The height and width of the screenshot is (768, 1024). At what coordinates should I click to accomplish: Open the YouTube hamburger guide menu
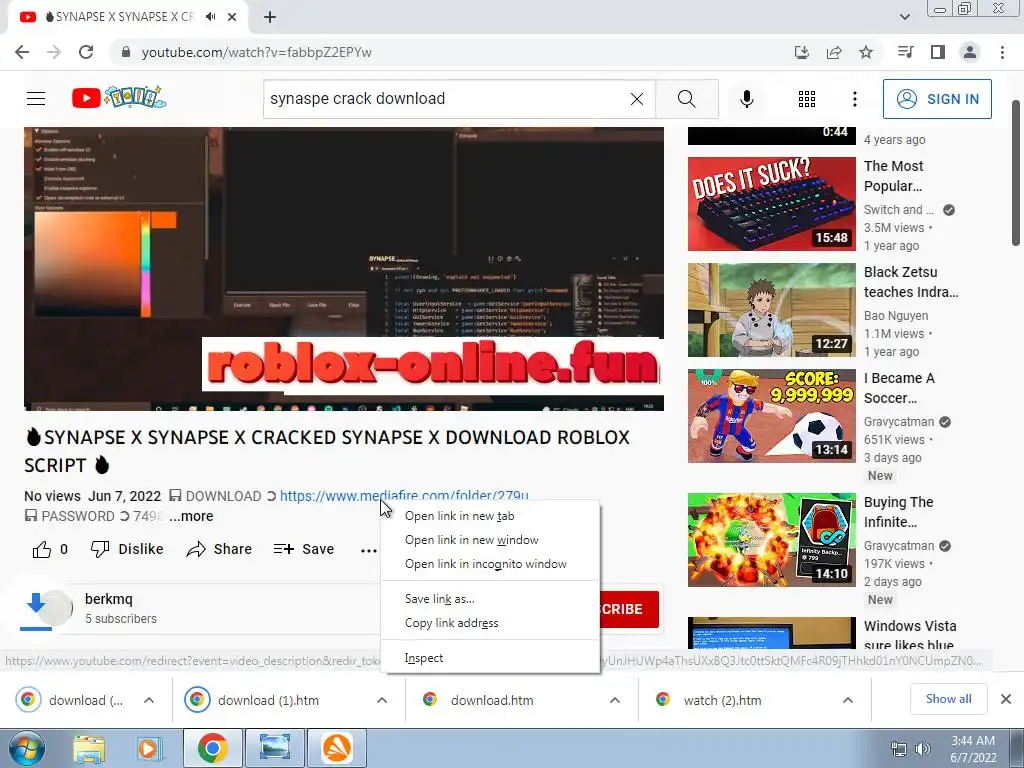[36, 99]
